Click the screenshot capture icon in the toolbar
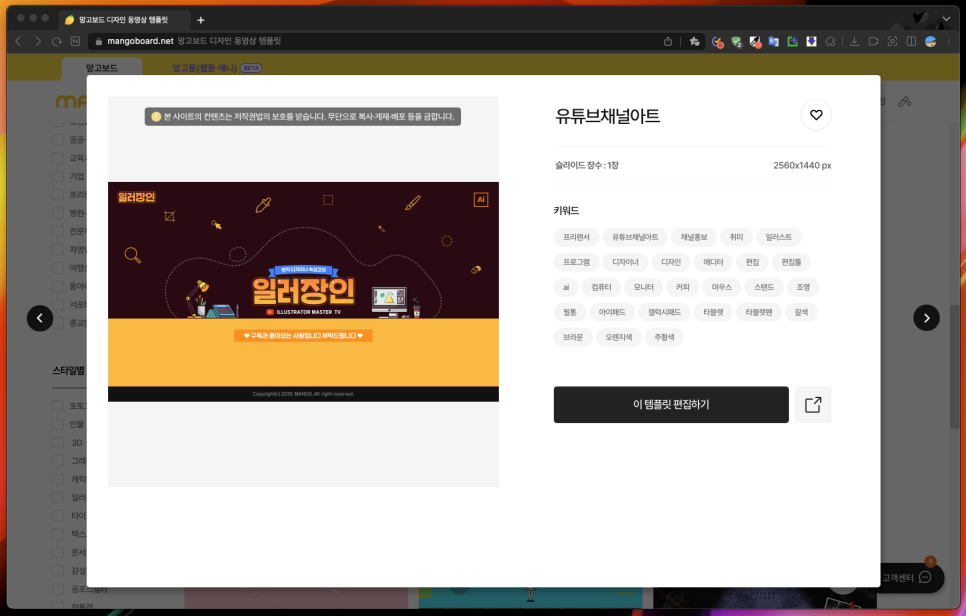Image resolution: width=966 pixels, height=616 pixels. (x=892, y=41)
